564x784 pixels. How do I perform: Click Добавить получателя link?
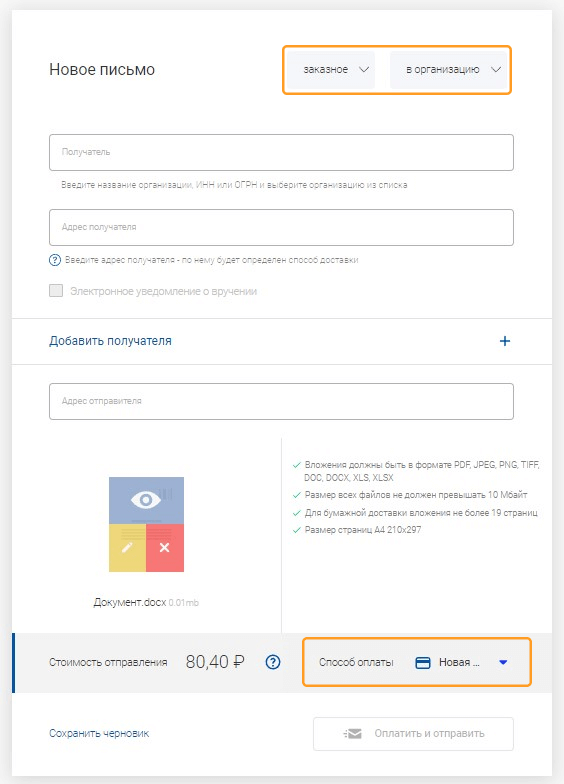pyautogui.click(x=110, y=341)
